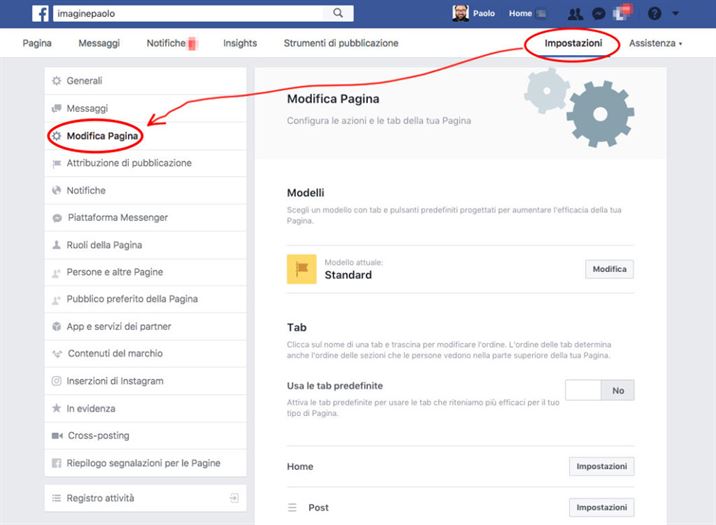Click the drag handle beside Post tab
Screen dimensions: 716x525
pos(293,508)
